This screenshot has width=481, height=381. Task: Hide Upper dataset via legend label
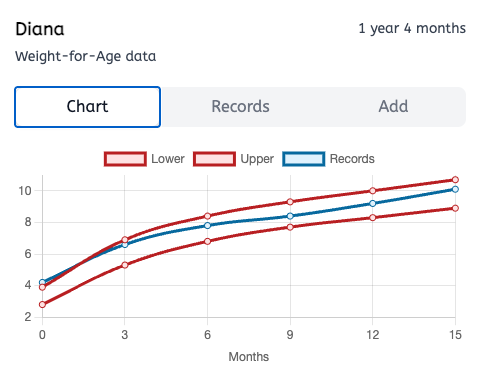pos(257,159)
